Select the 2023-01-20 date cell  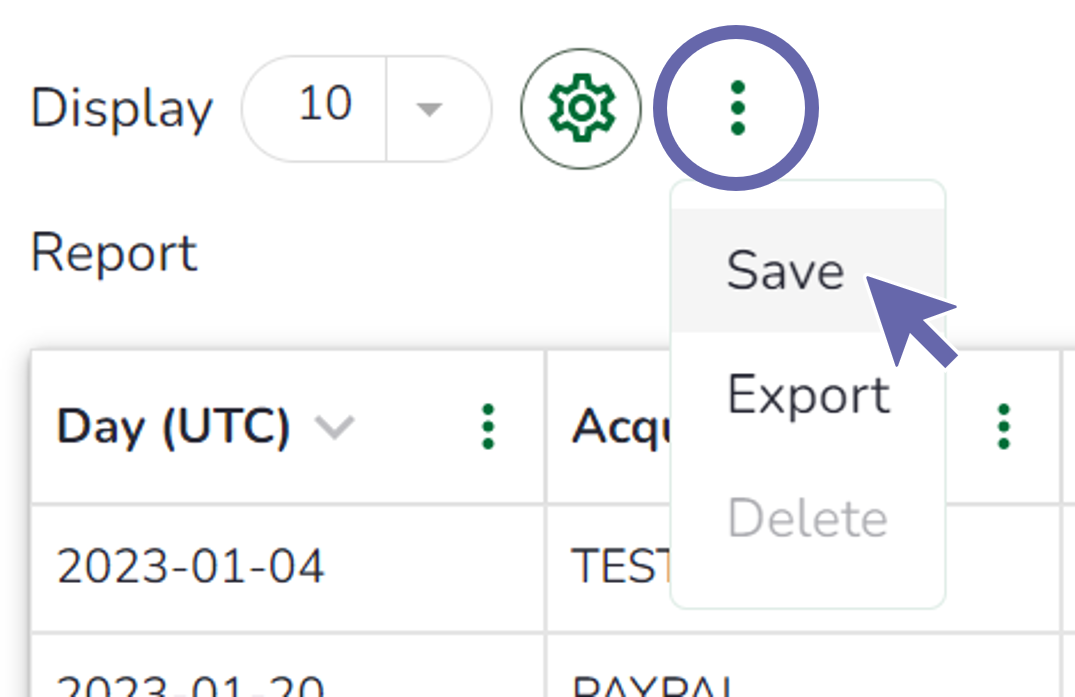(x=191, y=685)
